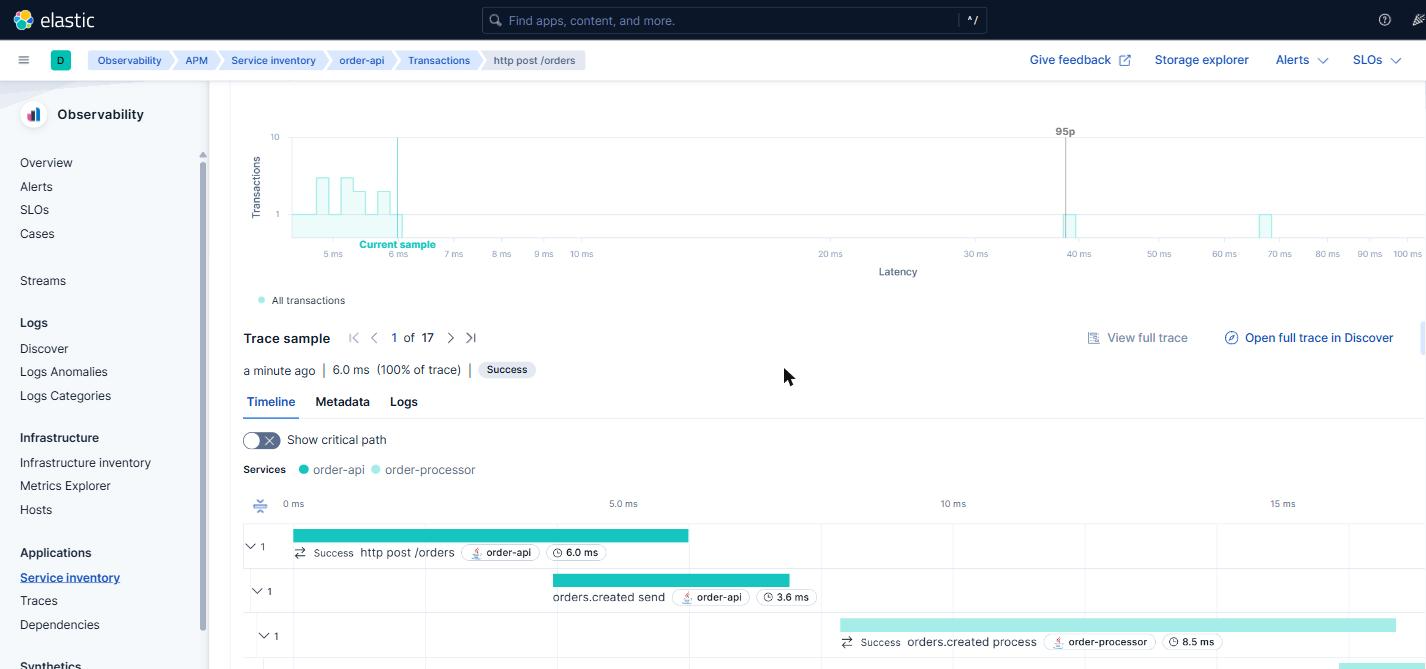1426x669 pixels.
Task: Open order-api breadcrumb
Action: 361,60
